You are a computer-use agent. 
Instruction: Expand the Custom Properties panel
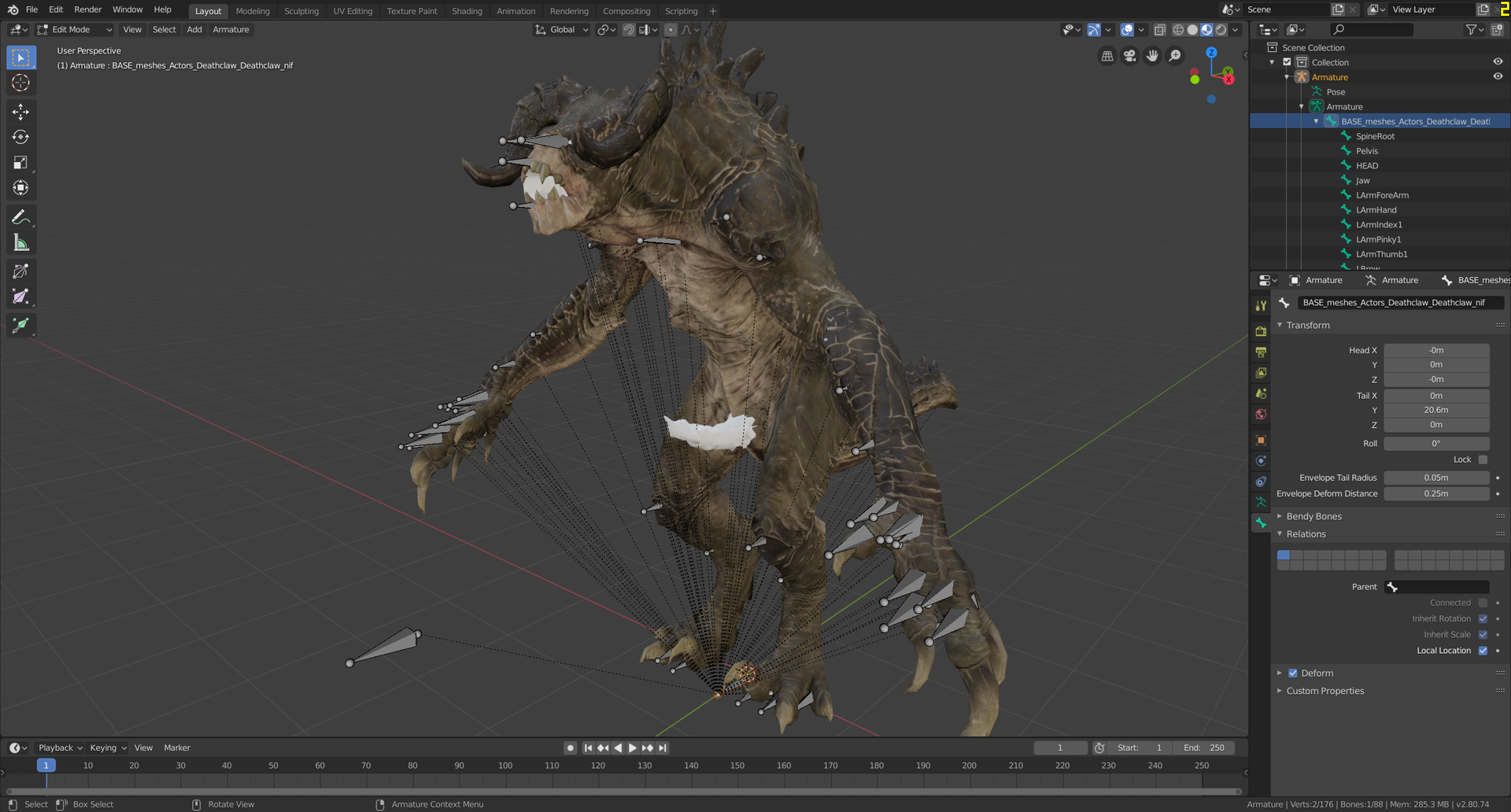pos(1325,692)
